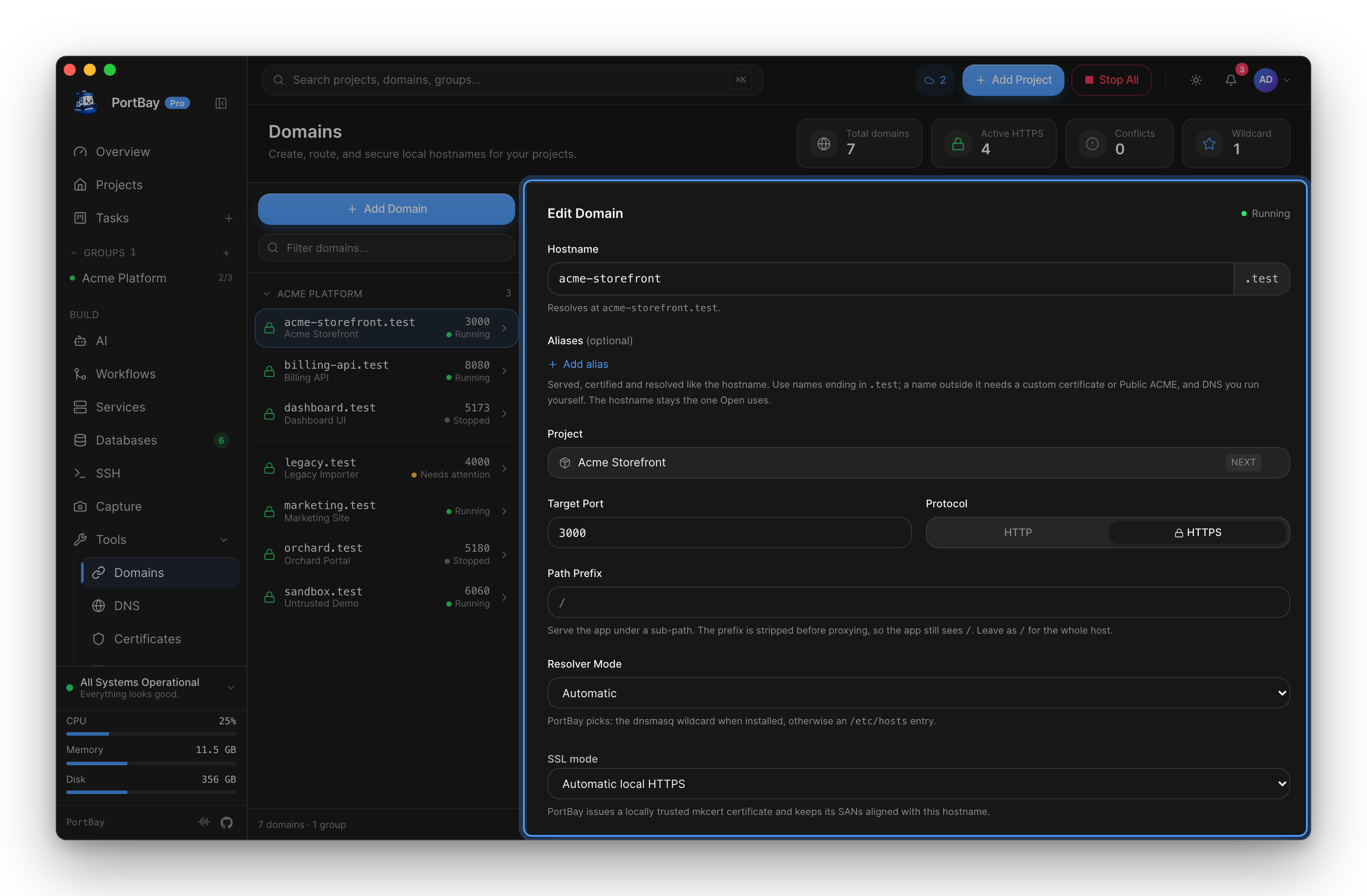This screenshot has height=896, width=1367.
Task: Add a new task with the plus icon
Action: pos(228,218)
